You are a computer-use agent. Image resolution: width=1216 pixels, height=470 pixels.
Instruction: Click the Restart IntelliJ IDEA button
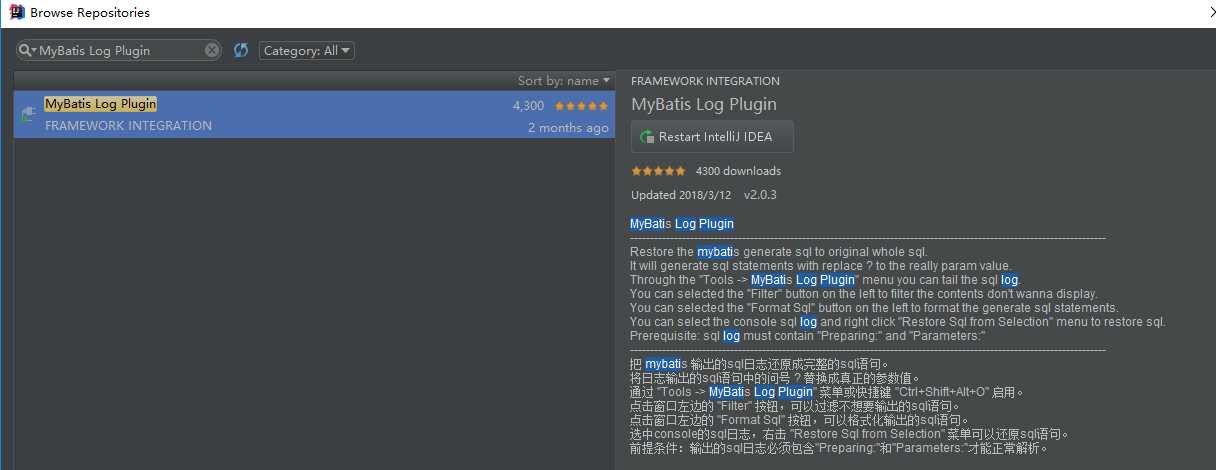click(x=712, y=137)
